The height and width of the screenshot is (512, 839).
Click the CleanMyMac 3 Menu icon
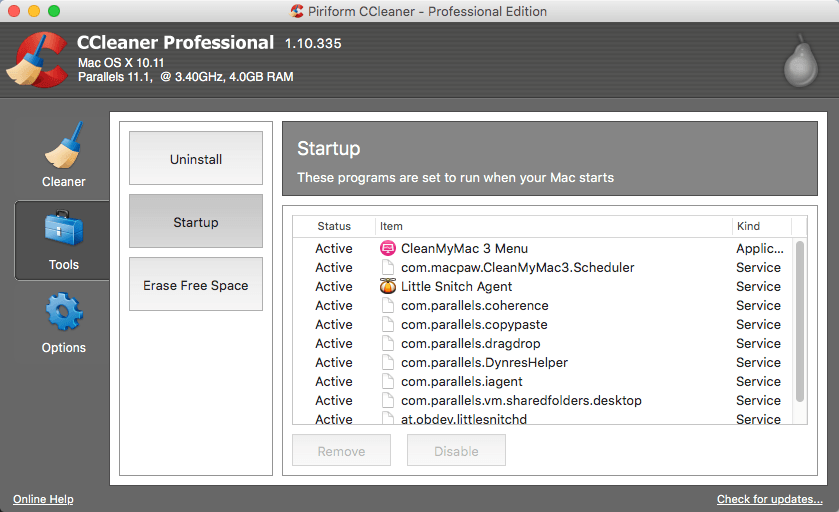click(388, 248)
